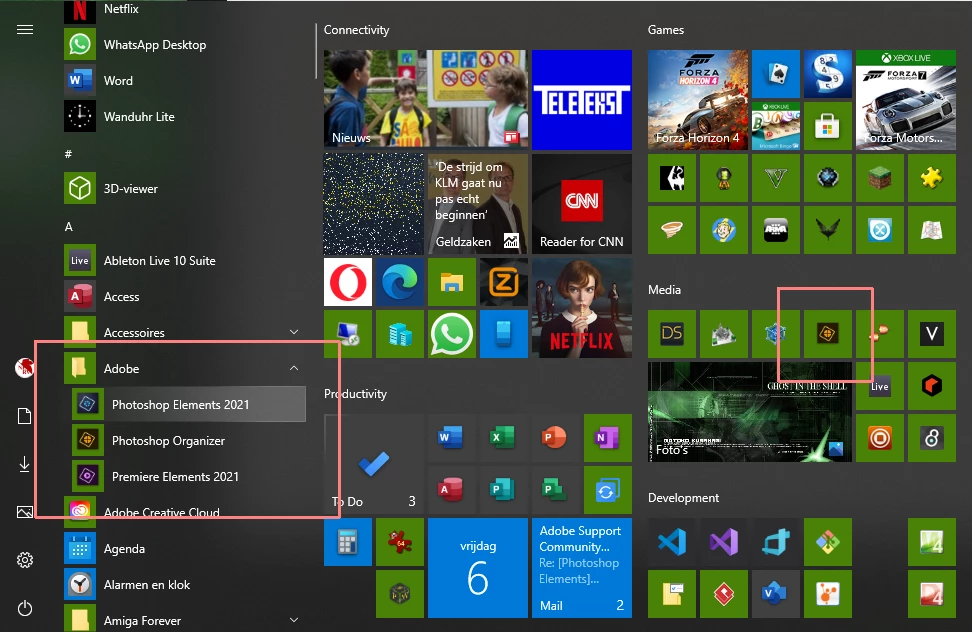Launch the Visual Studio Code tile

pos(672,542)
